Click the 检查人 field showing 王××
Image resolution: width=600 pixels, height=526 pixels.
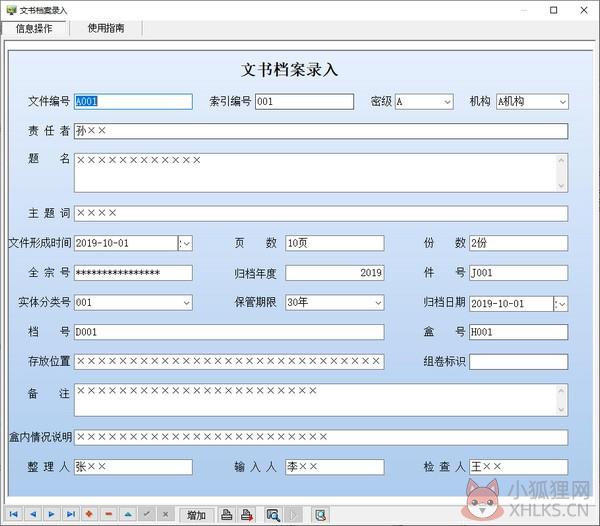pos(518,467)
